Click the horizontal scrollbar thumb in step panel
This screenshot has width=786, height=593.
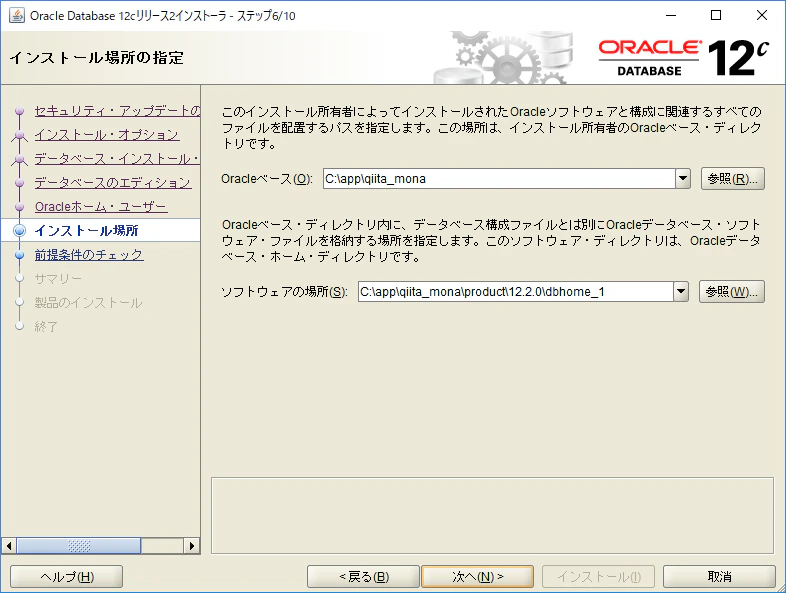[79, 546]
